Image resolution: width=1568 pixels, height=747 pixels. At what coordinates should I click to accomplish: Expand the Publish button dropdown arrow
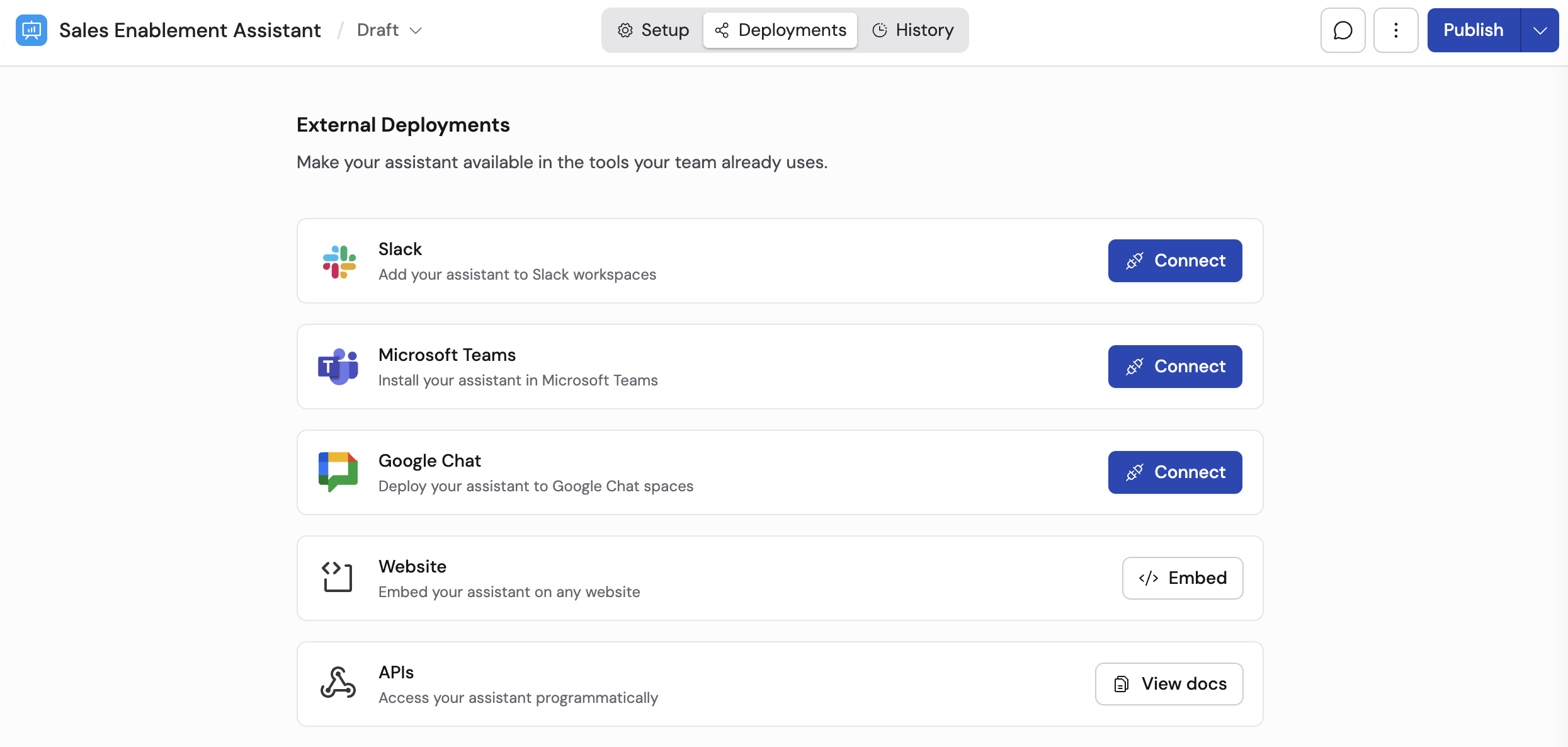(1540, 30)
